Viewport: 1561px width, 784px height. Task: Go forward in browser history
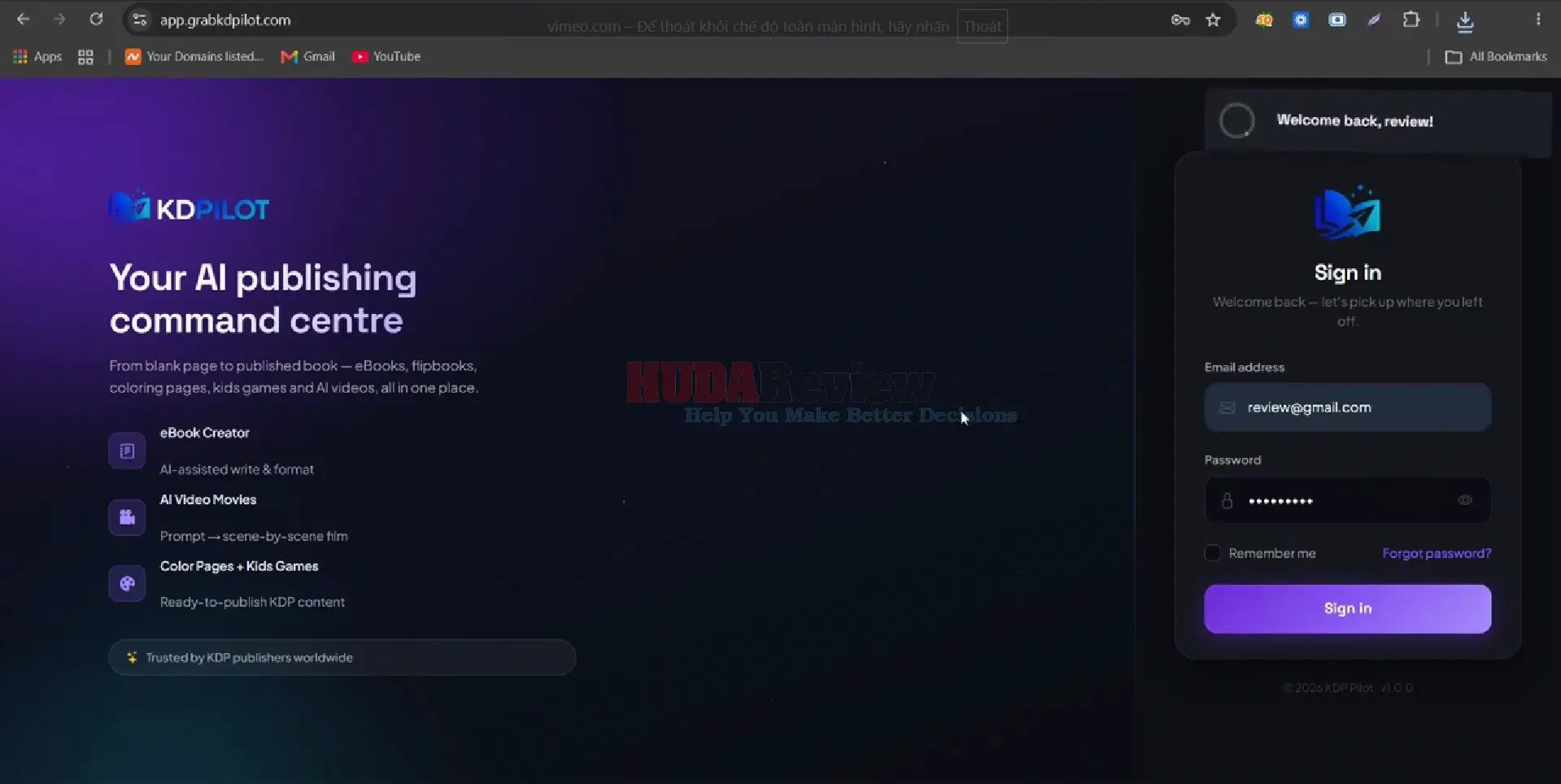[x=59, y=19]
